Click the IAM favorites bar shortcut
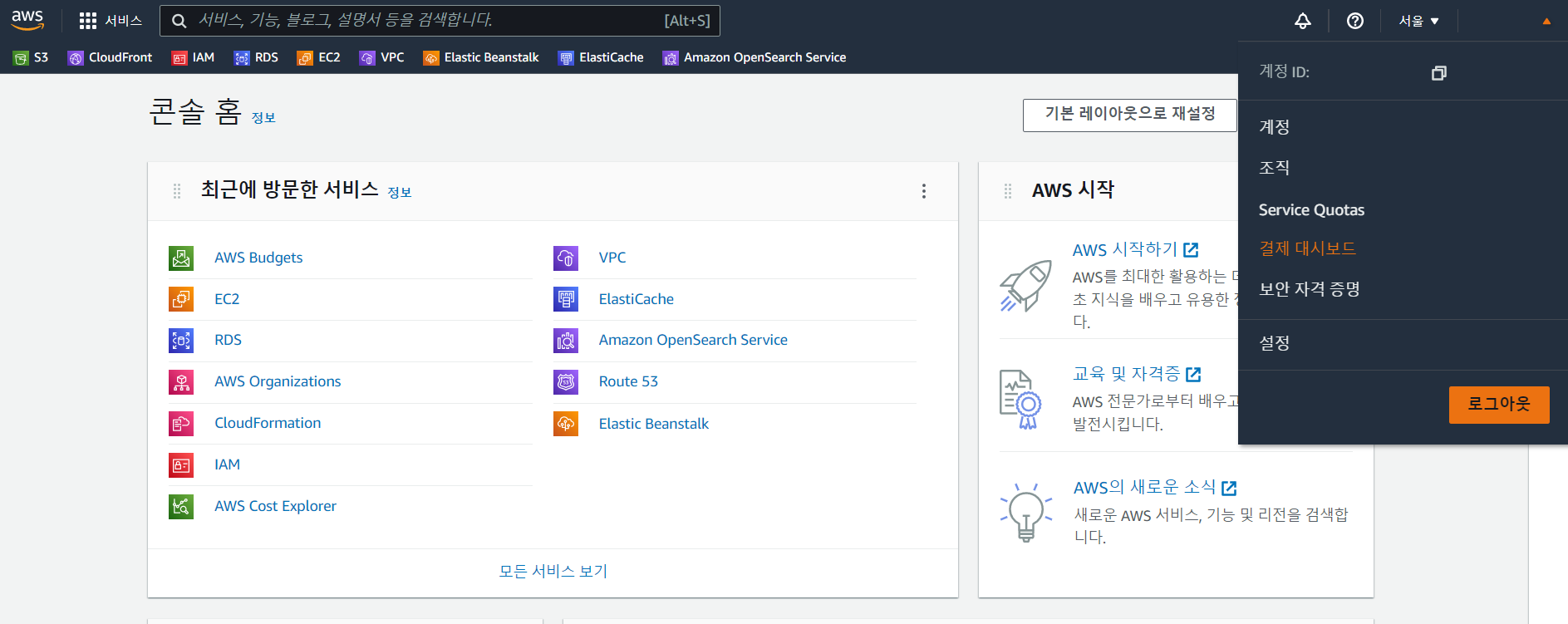The image size is (1568, 624). [x=193, y=57]
